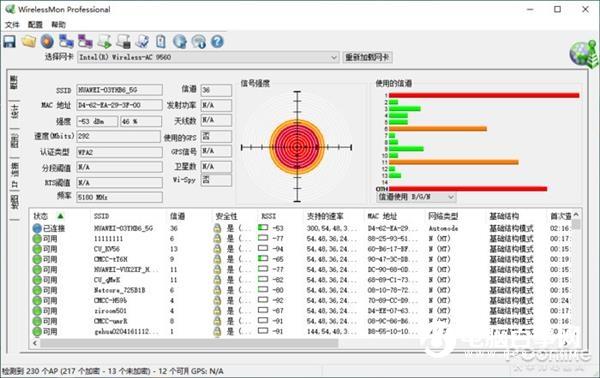This screenshot has height=378, width=600.
Task: Click the blue question mark help icon
Action: point(217,41)
